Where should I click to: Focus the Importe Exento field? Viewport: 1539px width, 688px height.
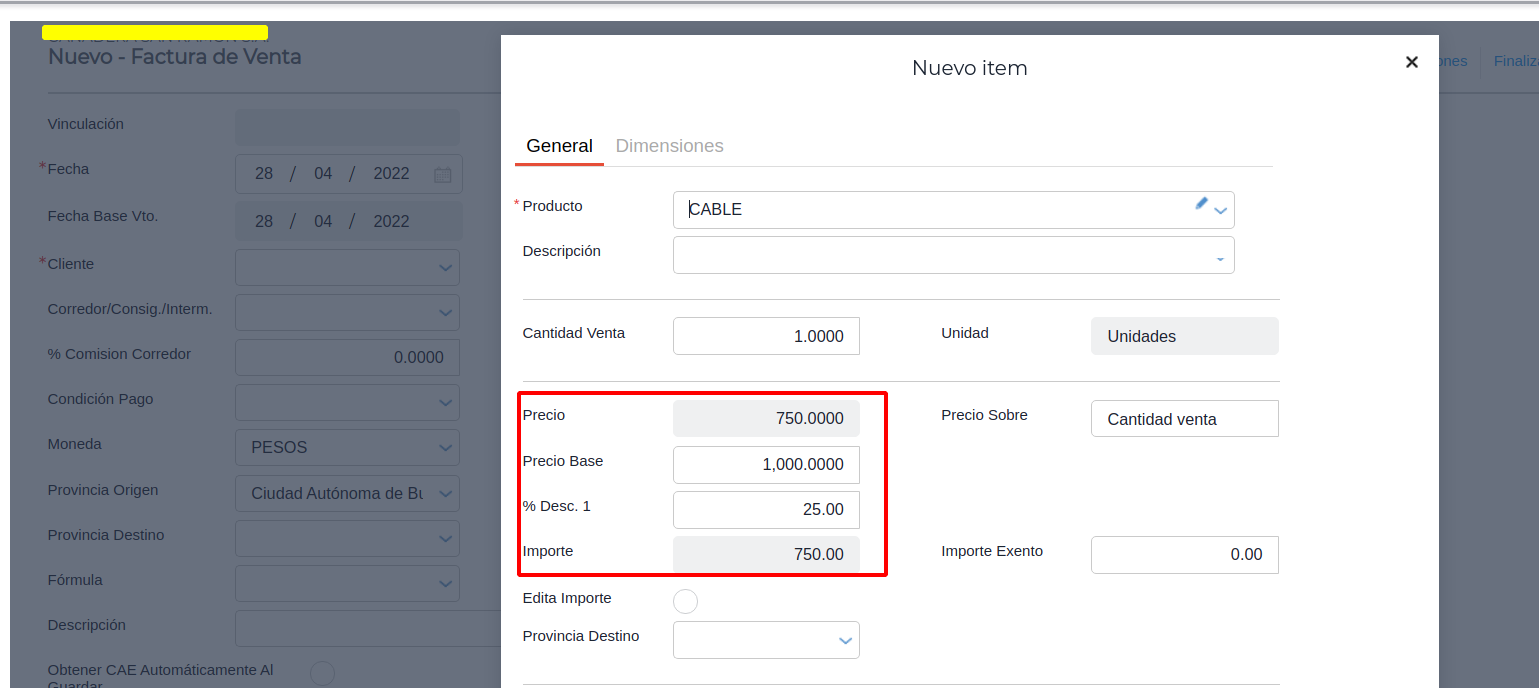click(1184, 554)
